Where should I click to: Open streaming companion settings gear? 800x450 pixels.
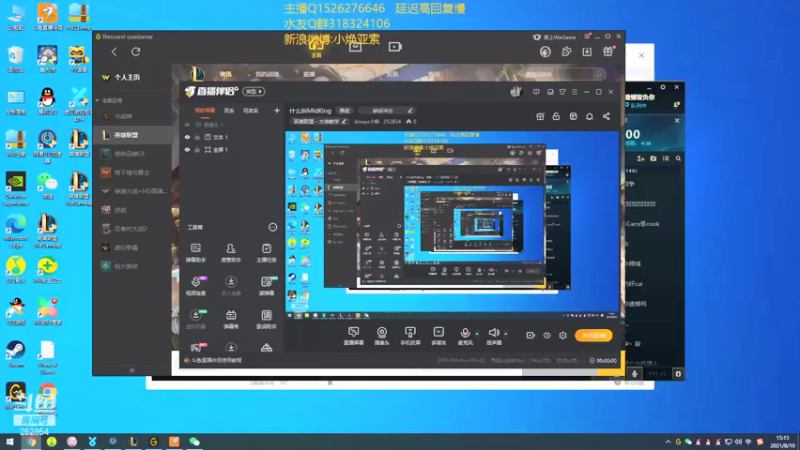[x=563, y=335]
